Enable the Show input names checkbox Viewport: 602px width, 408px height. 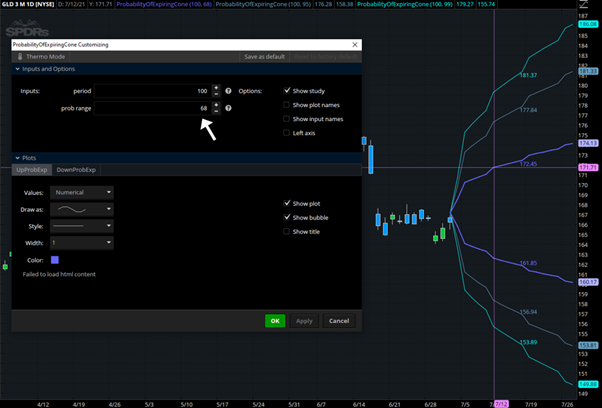pos(286,119)
